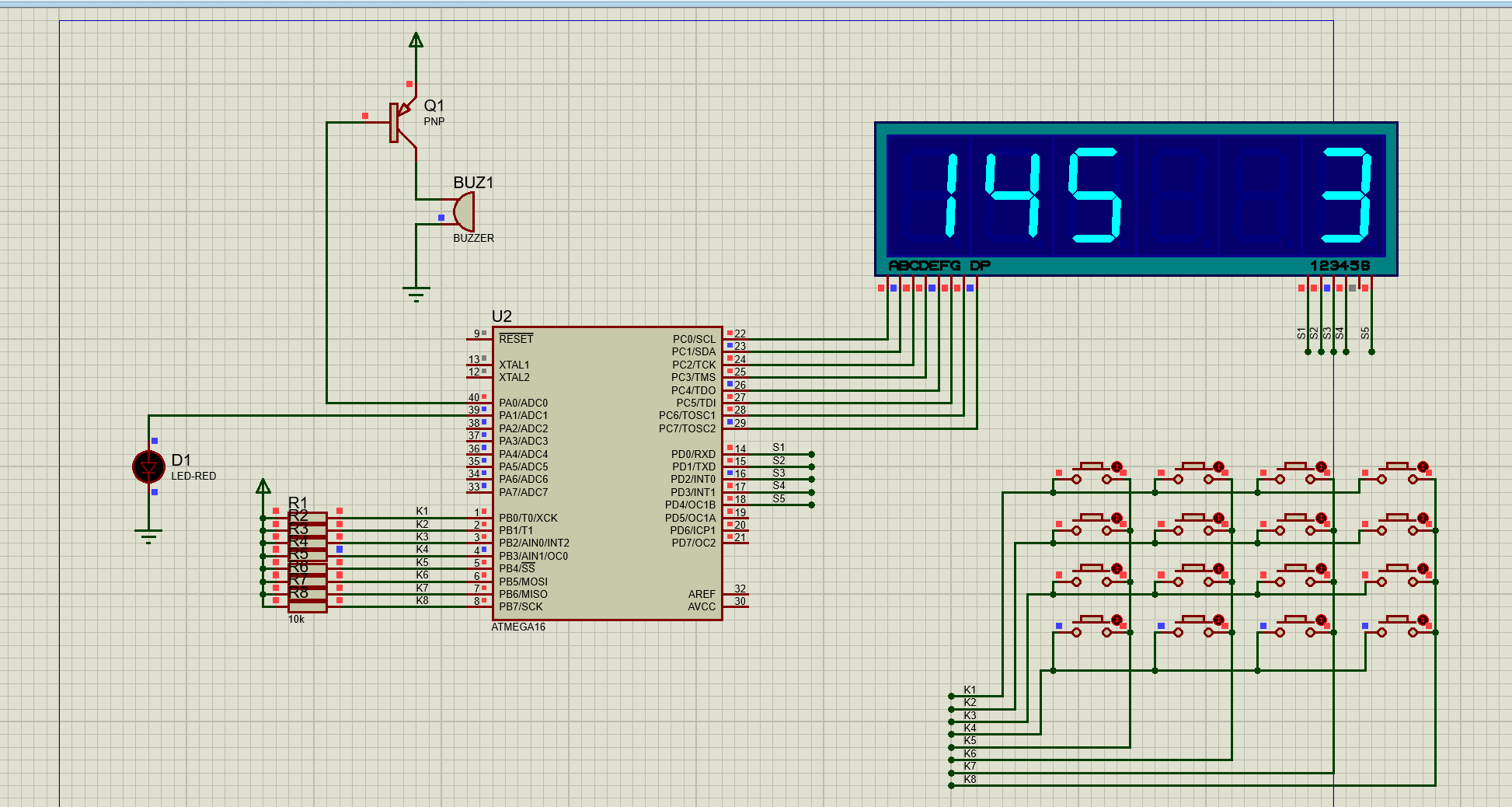Click the ATMEGA16 part label
The image size is (1512, 807).
click(518, 627)
